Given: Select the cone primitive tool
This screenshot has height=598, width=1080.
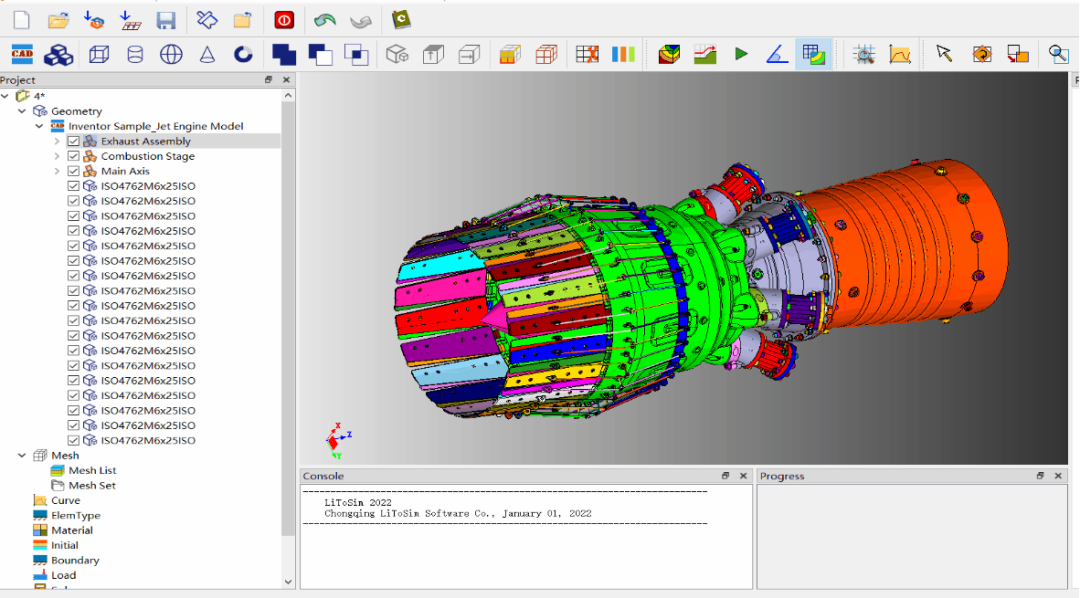Looking at the screenshot, I should (207, 54).
